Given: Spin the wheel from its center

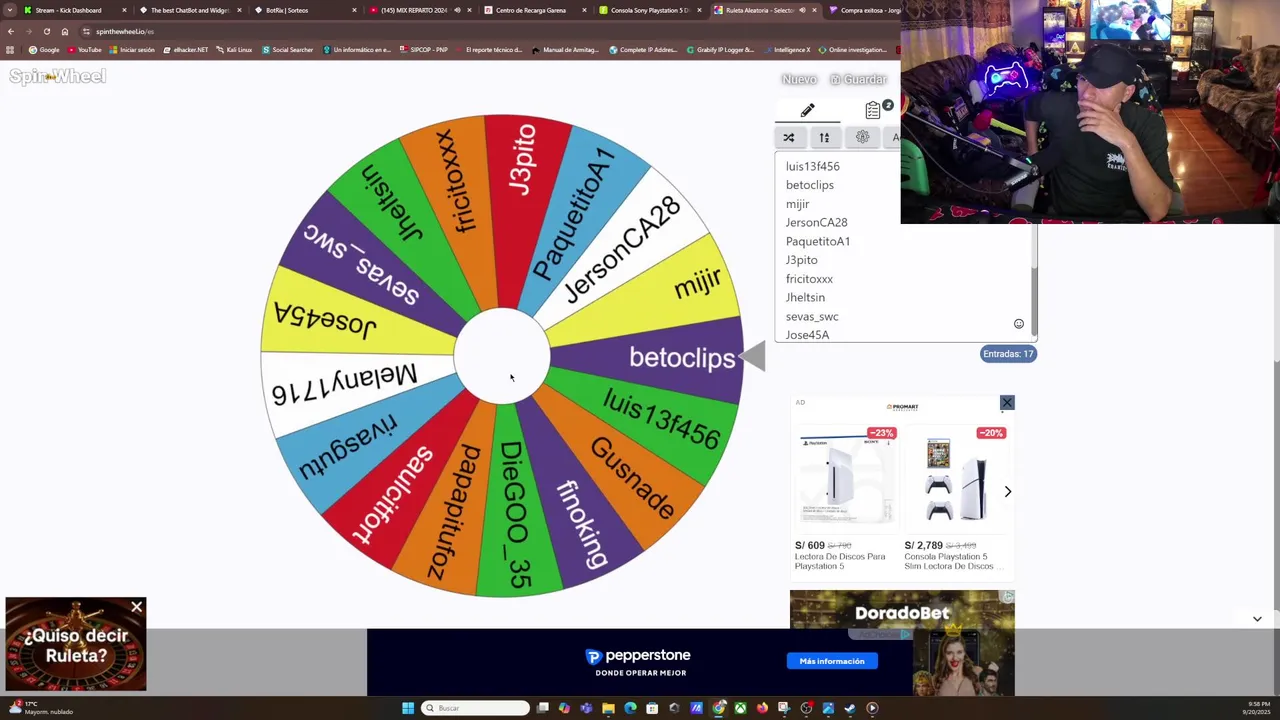Looking at the screenshot, I should (x=502, y=356).
